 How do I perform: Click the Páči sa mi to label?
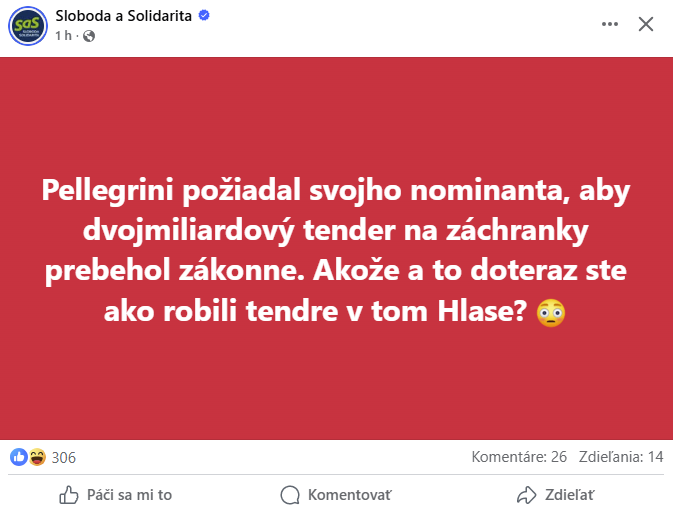[130, 495]
